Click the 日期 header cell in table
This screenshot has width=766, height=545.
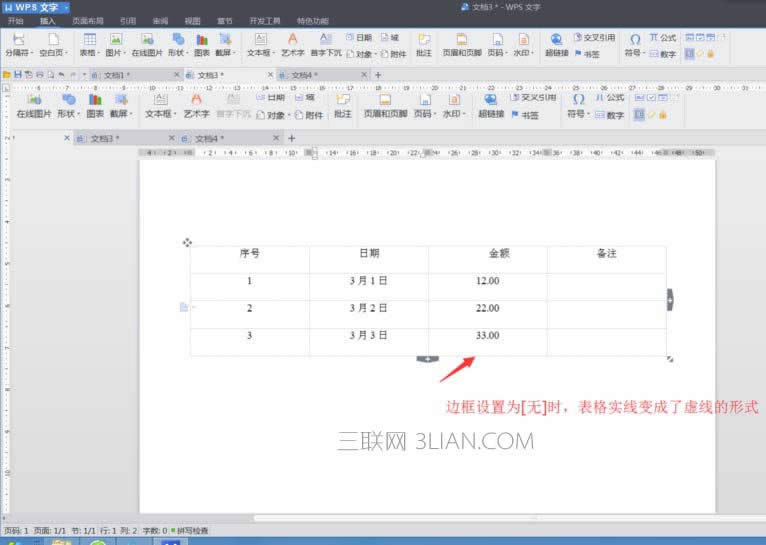[369, 259]
